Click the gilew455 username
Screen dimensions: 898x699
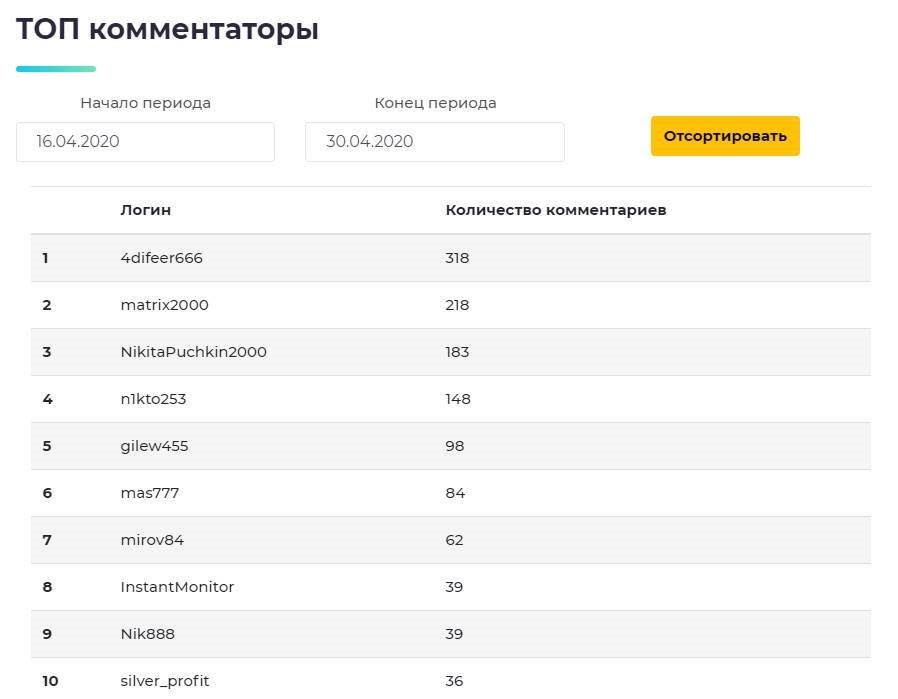pos(155,446)
